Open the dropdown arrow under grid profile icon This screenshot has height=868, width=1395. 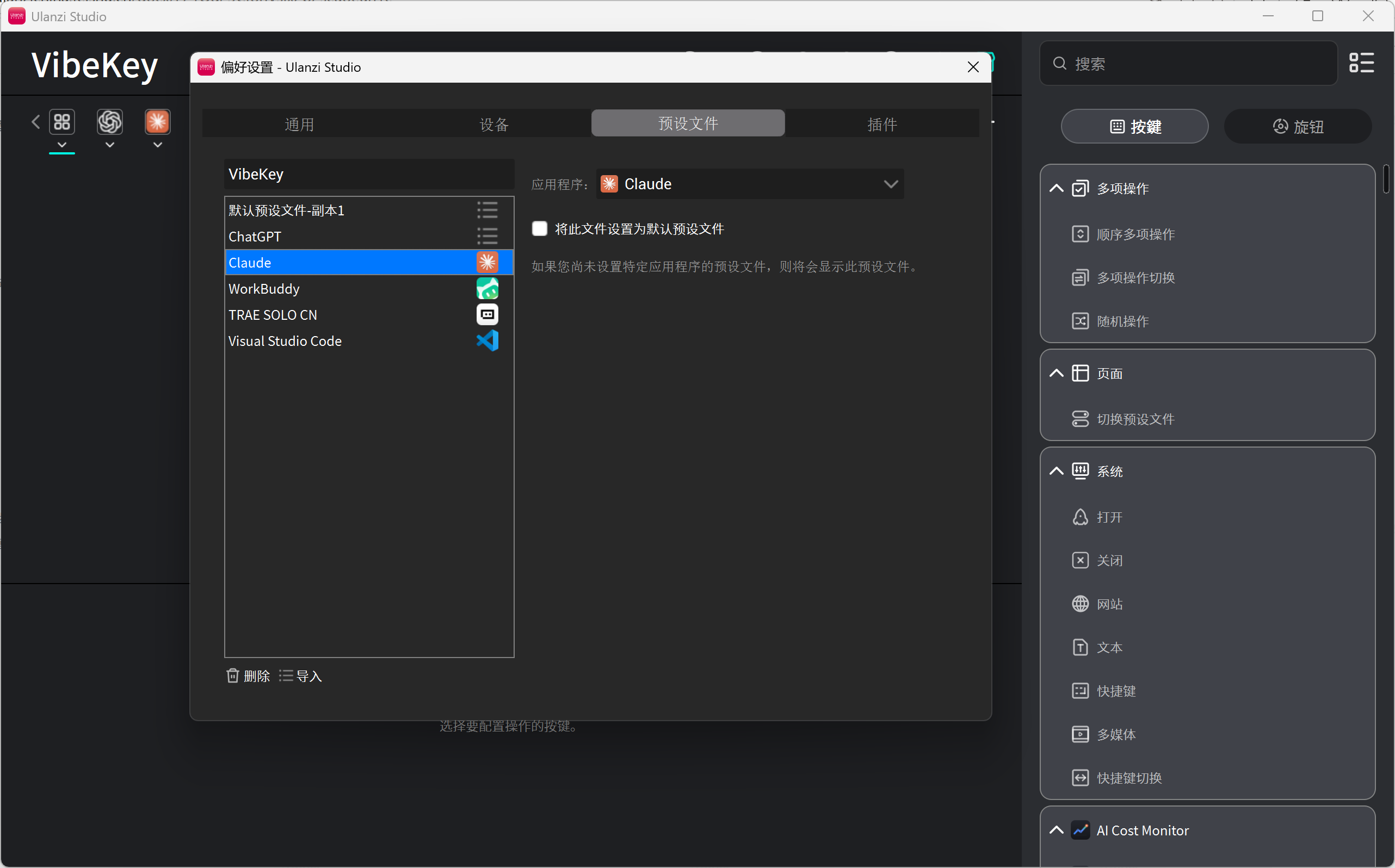[x=62, y=145]
